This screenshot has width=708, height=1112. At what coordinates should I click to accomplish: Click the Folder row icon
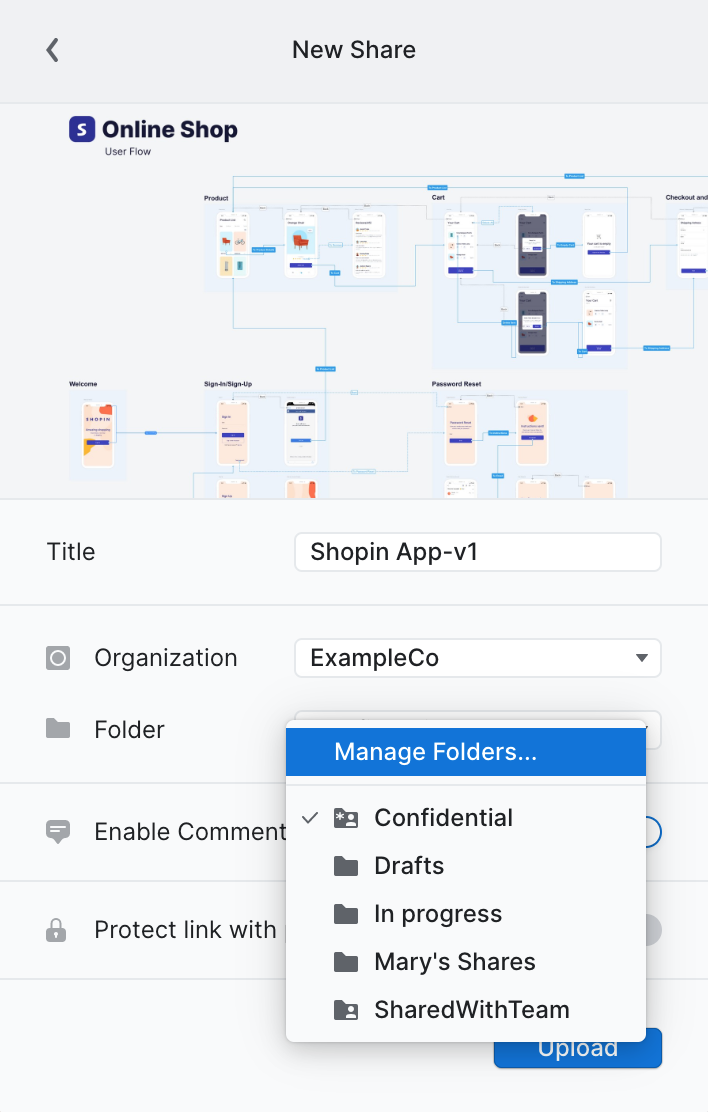[58, 728]
